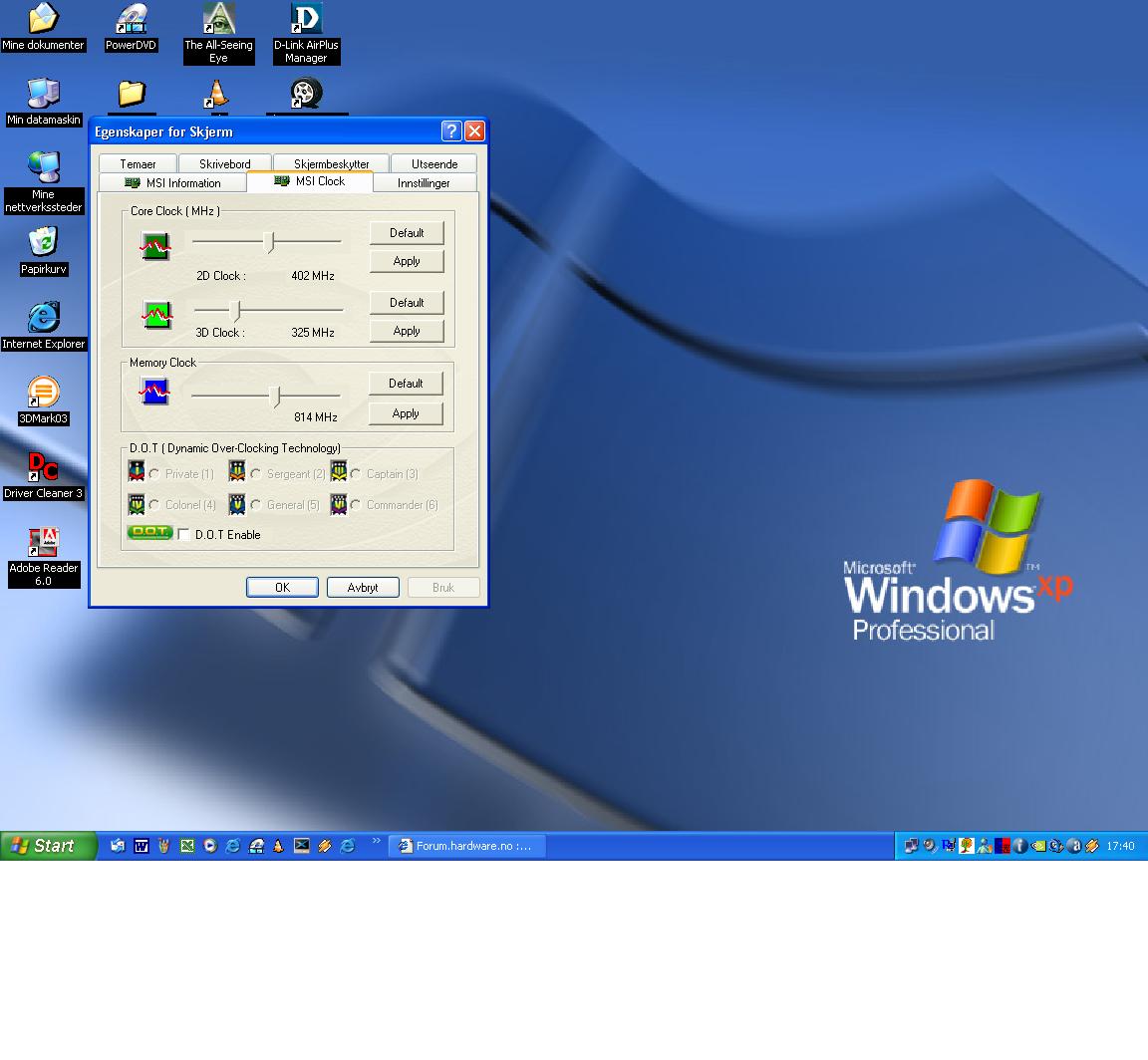Viewport: 1148px width, 1060px height.
Task: Switch to Forum.hardware.no taskbar window
Action: [x=467, y=846]
